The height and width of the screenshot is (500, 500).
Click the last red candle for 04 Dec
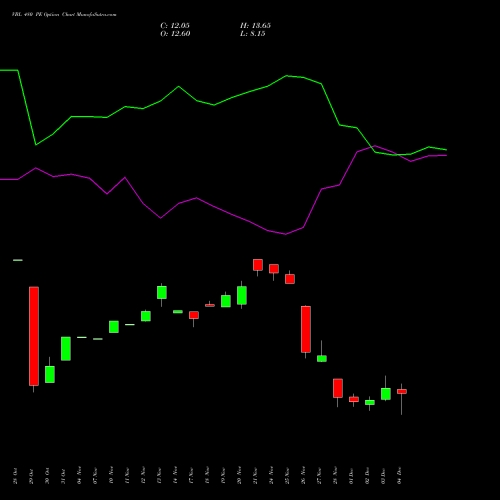click(x=402, y=391)
